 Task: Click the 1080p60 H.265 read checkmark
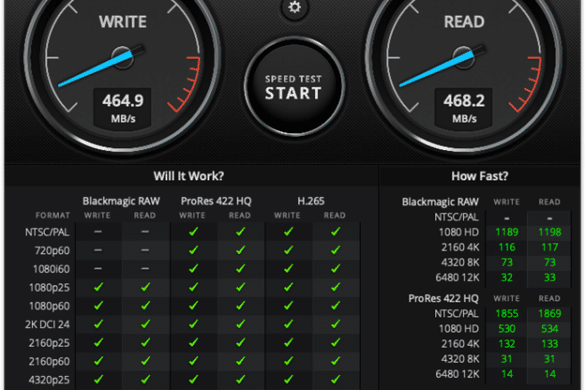[335, 306]
